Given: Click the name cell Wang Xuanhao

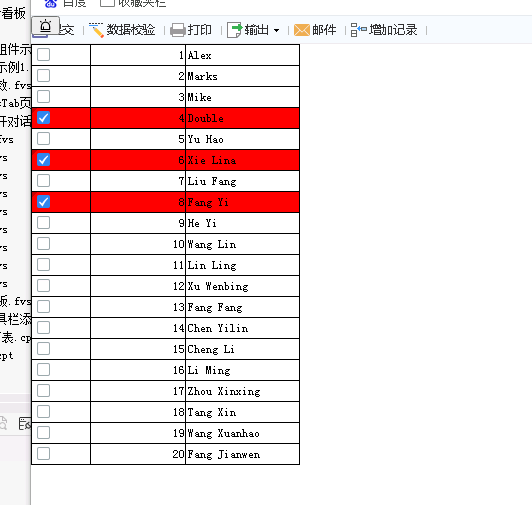Looking at the screenshot, I should (x=242, y=433).
